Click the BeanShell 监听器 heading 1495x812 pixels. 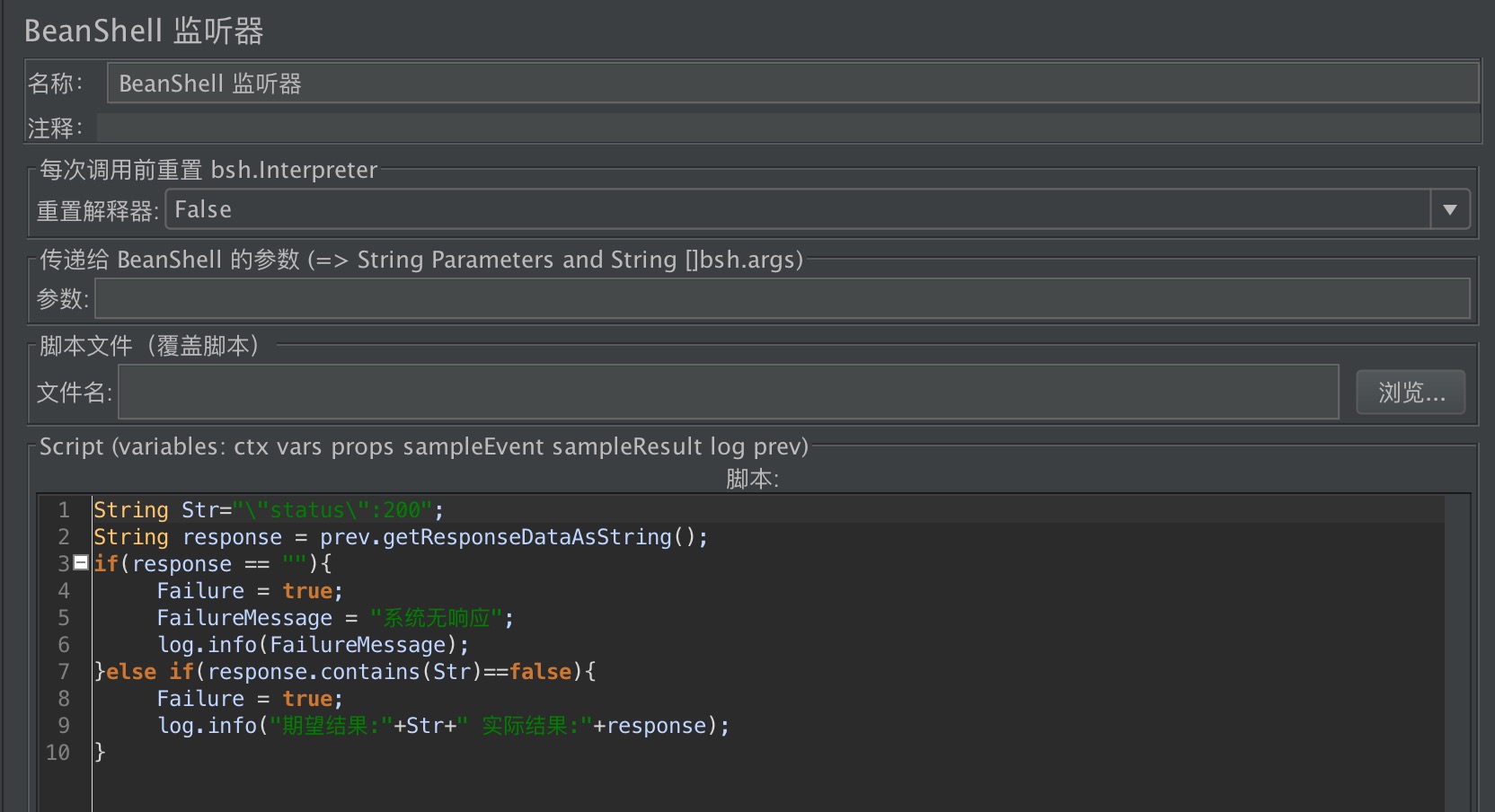(144, 31)
